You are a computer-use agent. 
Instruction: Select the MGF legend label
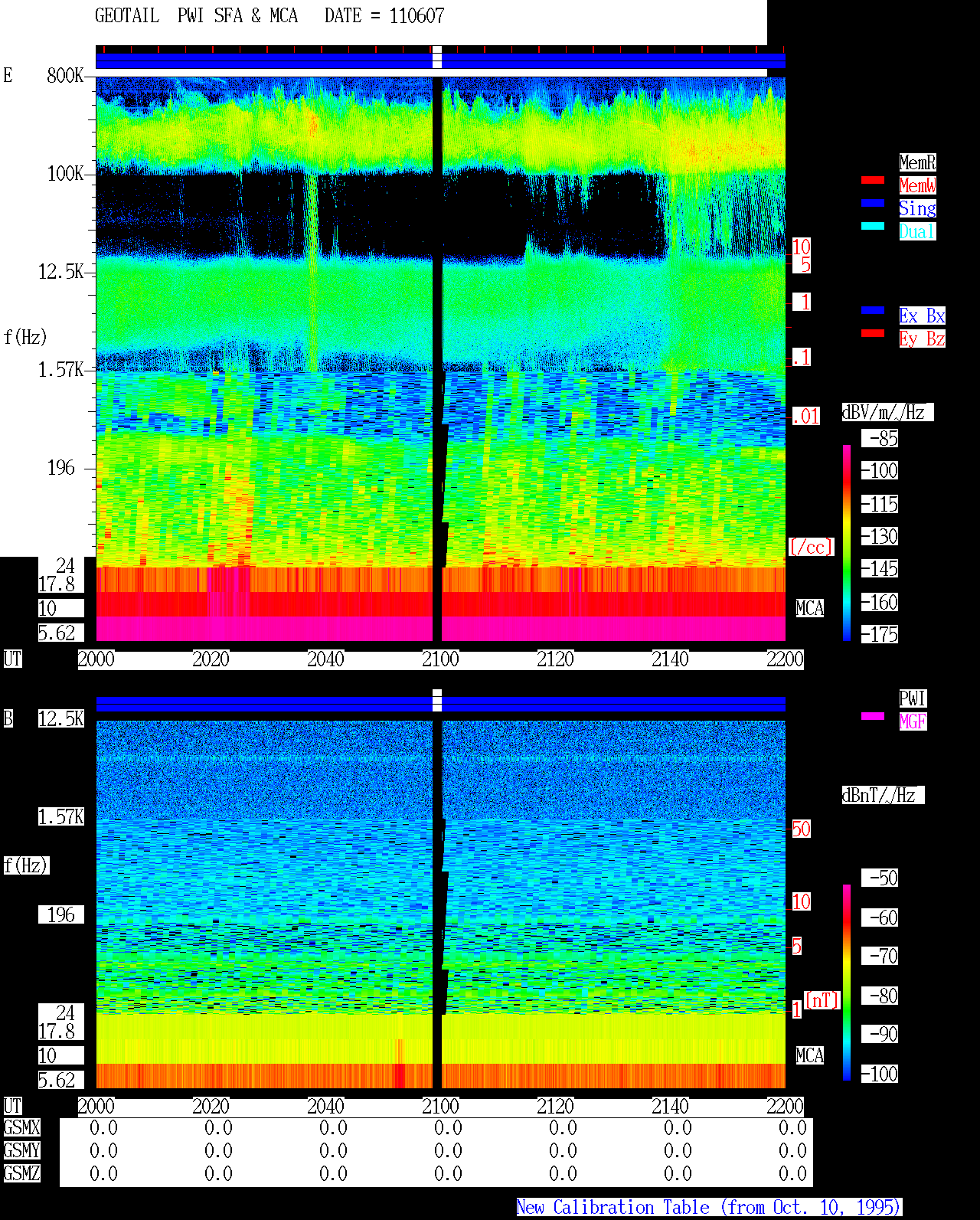913,721
